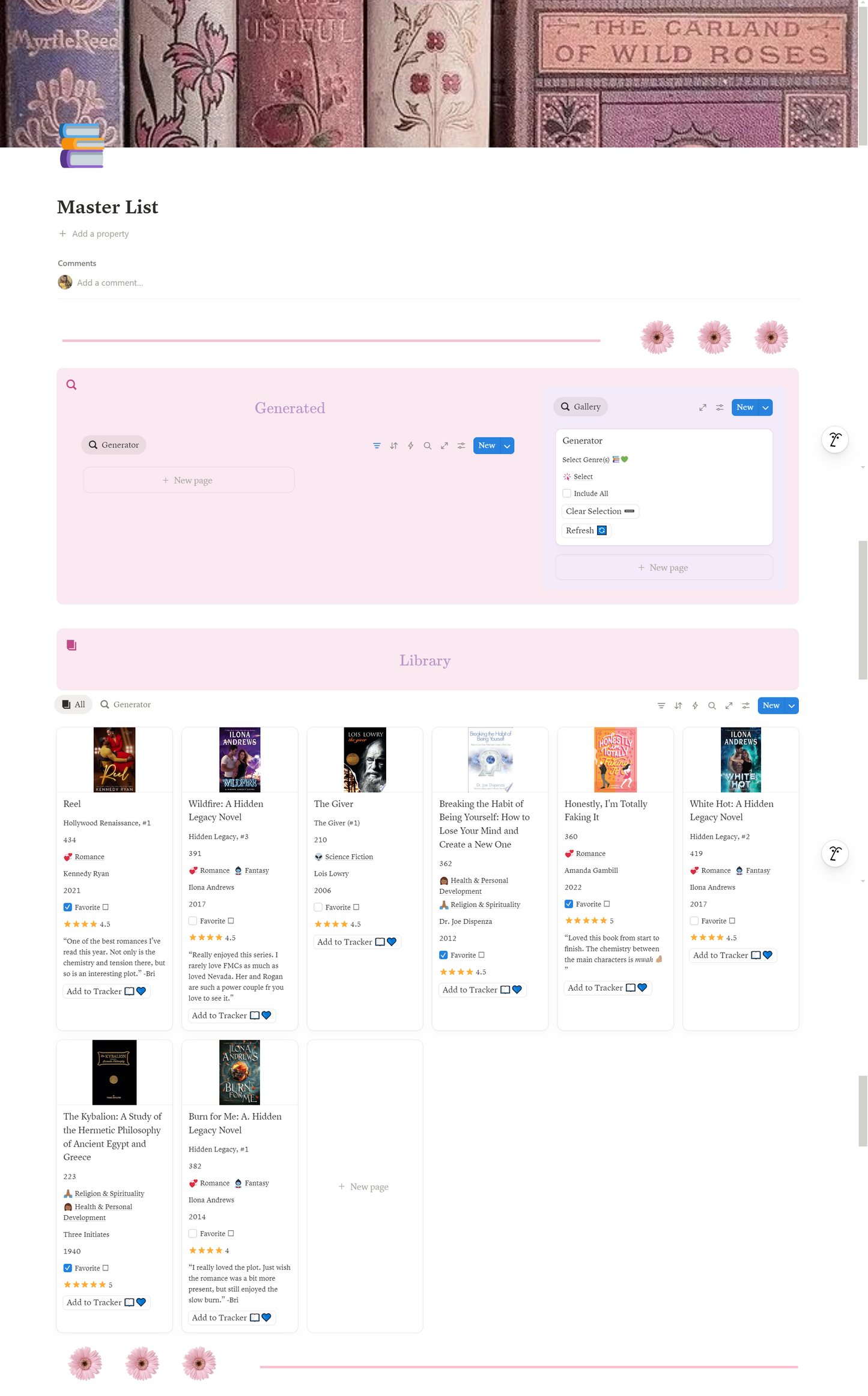Image resolution: width=868 pixels, height=1396 pixels.
Task: Uncheck Favorite on the Reel card
Action: click(67, 907)
